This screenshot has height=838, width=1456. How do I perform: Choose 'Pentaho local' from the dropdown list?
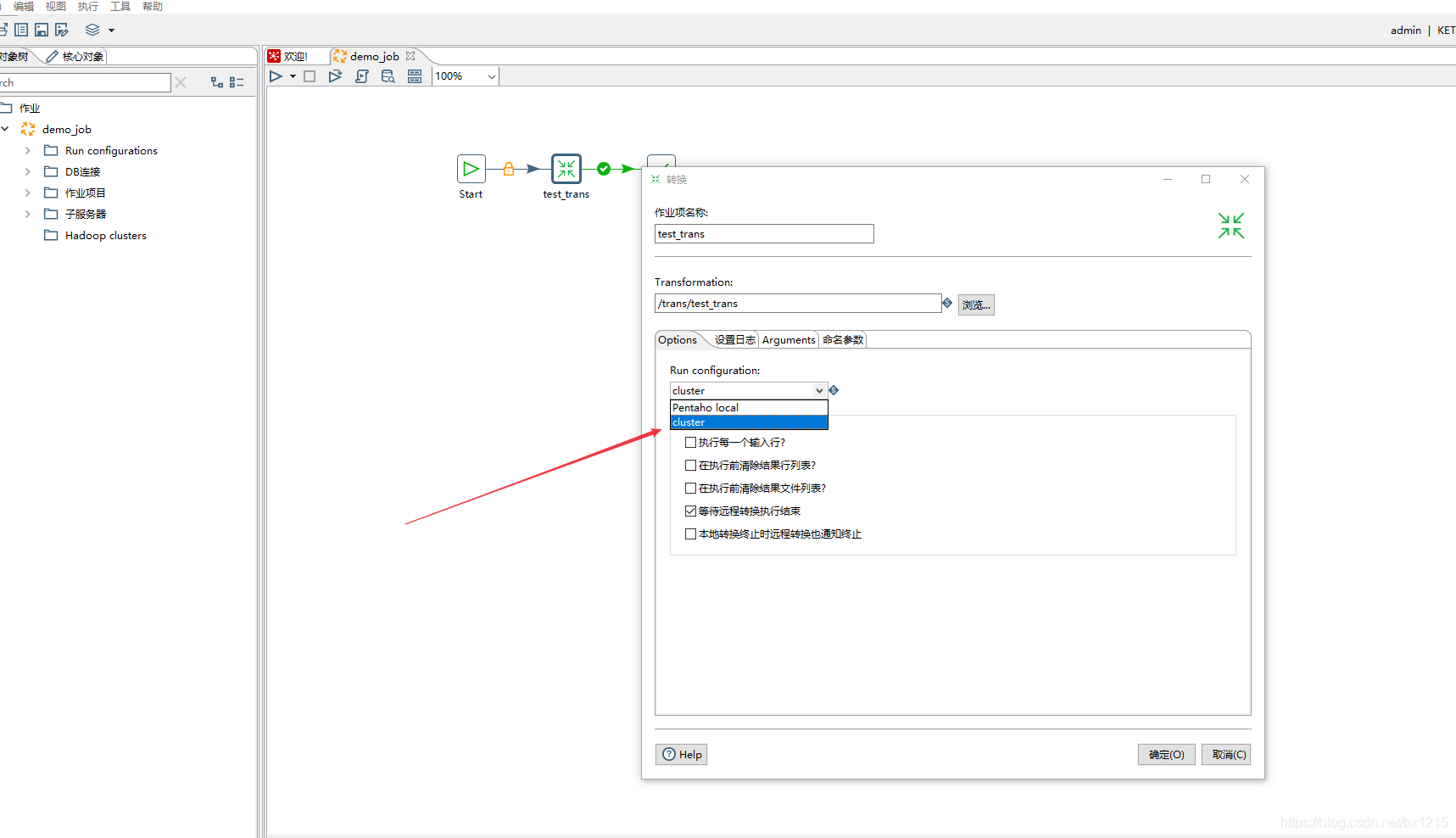(749, 408)
